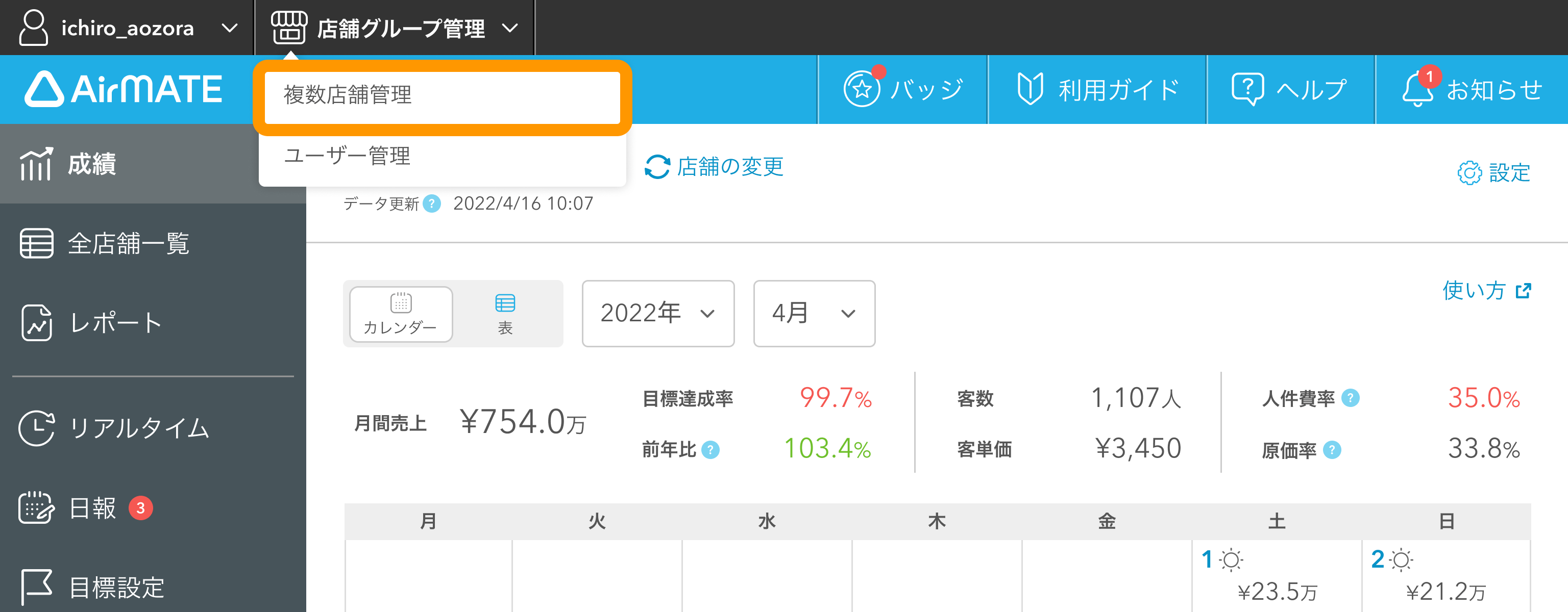Click the 全店舗一覧 list icon
The width and height of the screenshot is (1568, 612).
pos(37,243)
